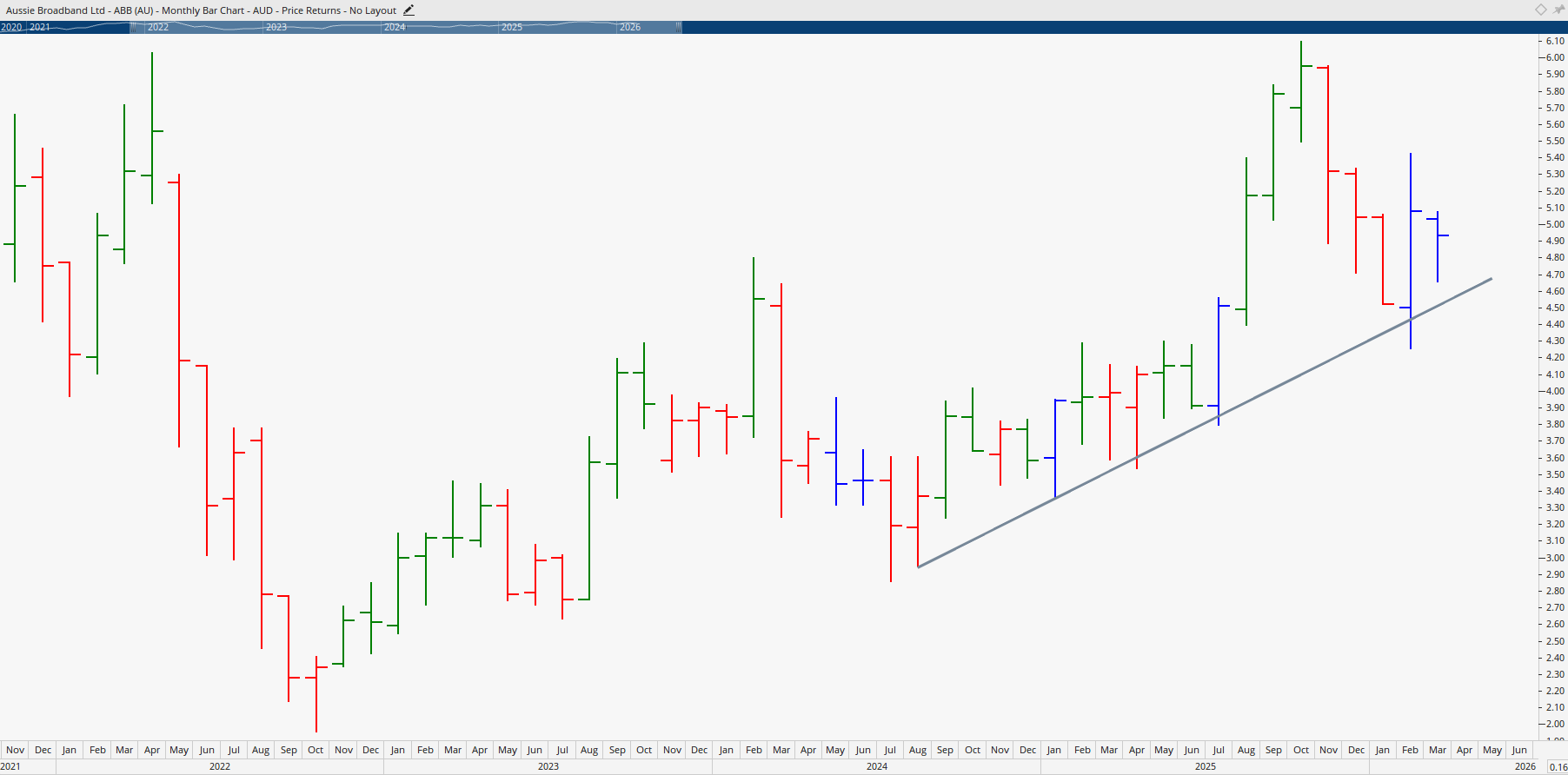Click 2023 in the top navigator strip
Screen dimensions: 1568x775
(x=276, y=27)
